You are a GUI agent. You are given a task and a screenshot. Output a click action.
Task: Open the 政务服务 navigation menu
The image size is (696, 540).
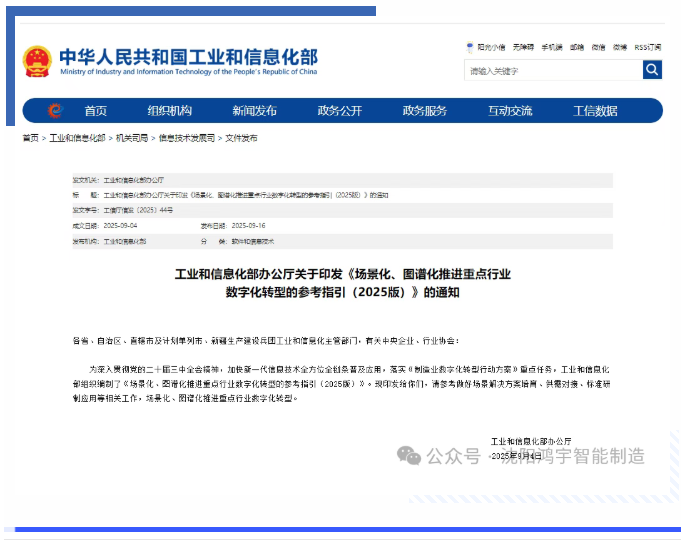pos(425,110)
